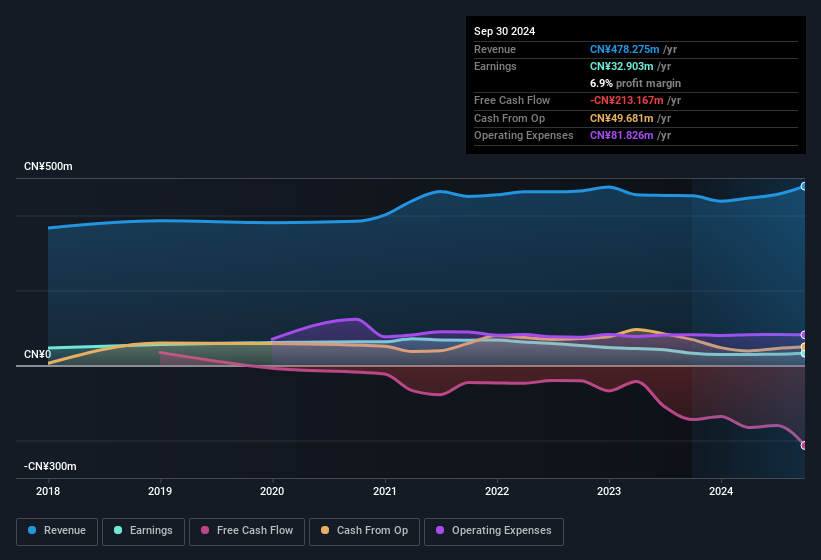Click the 2018 x-axis label
This screenshot has width=821, height=560.
coord(48,491)
